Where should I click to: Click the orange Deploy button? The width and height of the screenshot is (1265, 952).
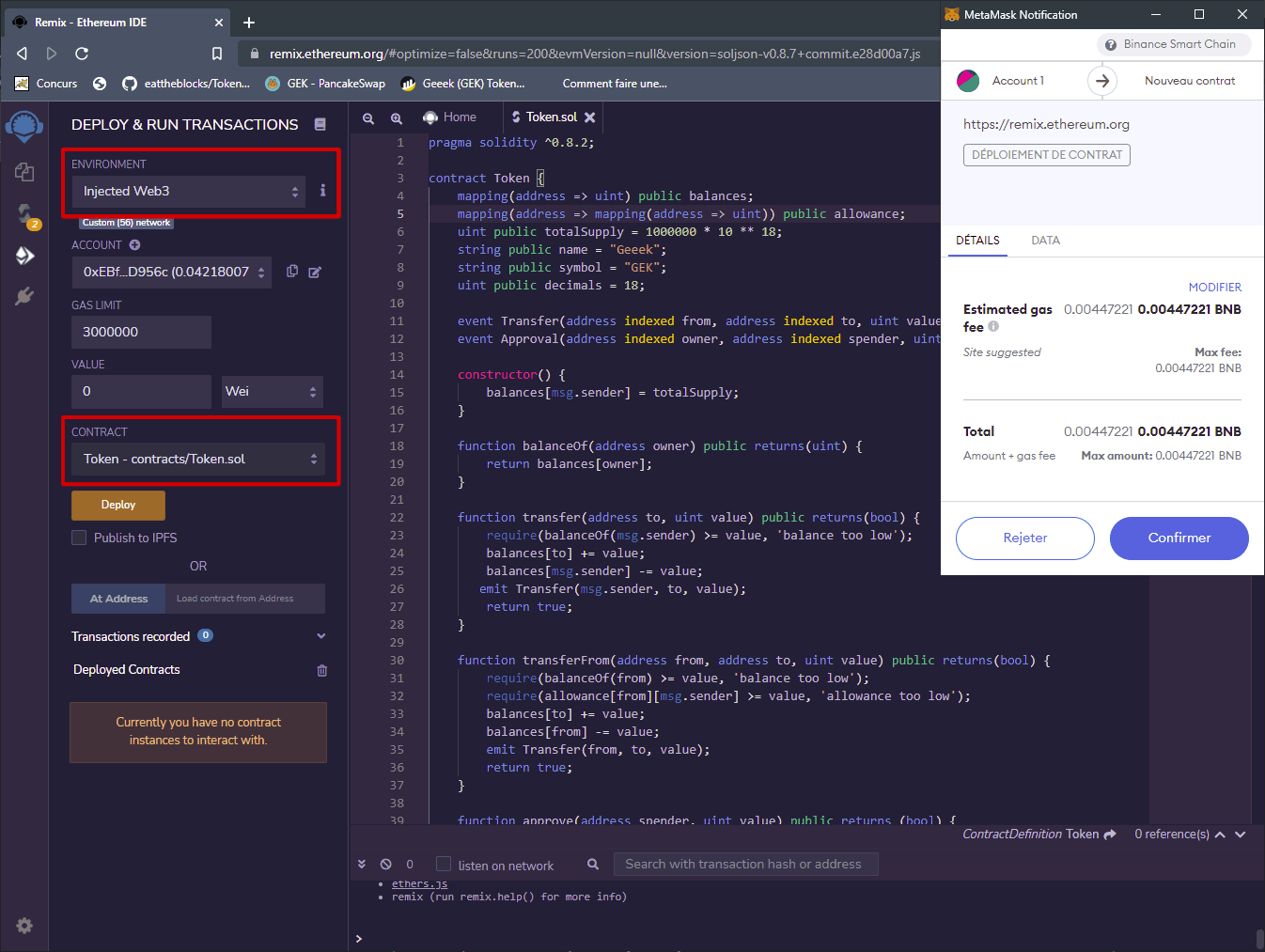(118, 505)
